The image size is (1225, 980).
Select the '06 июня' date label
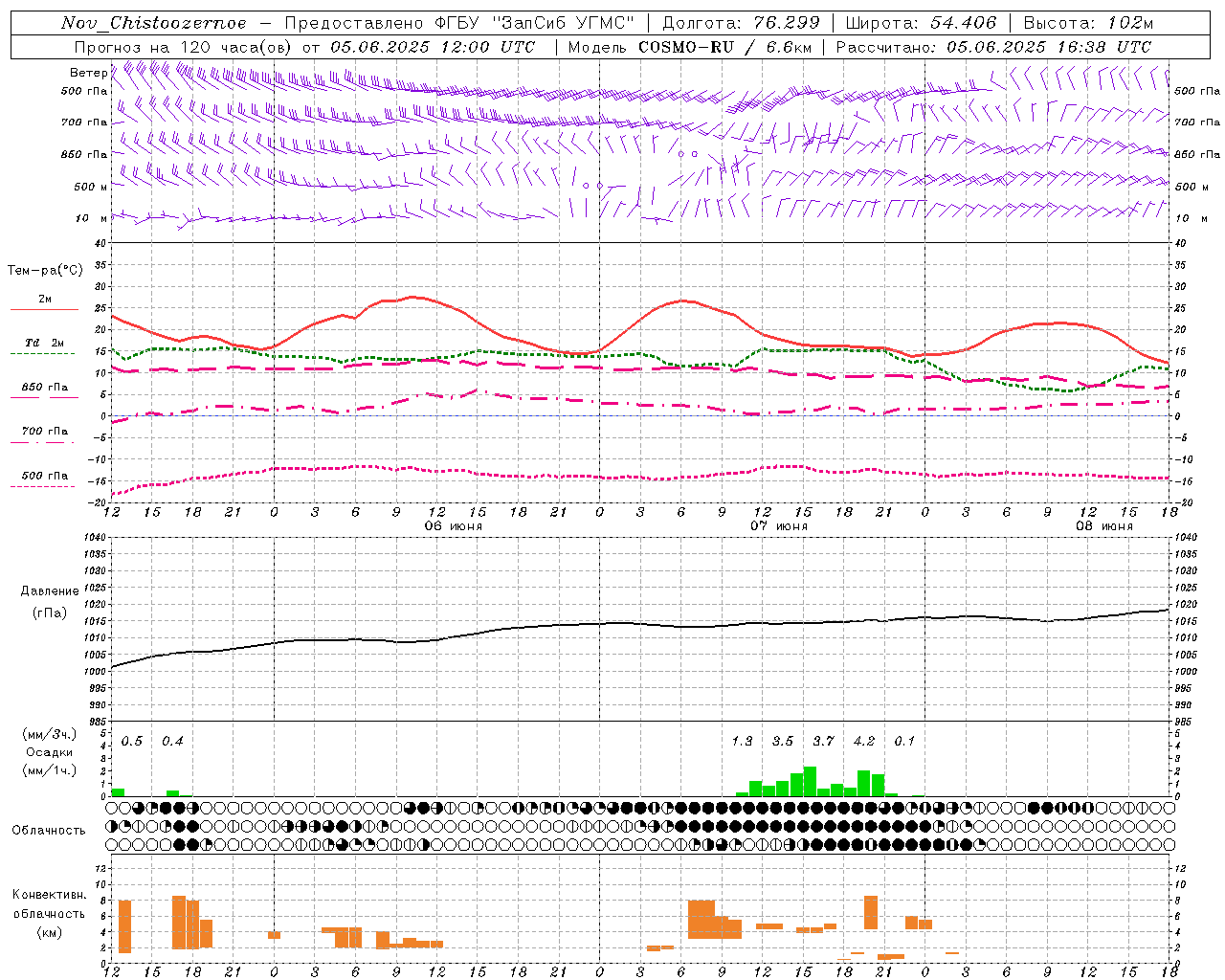(x=454, y=526)
